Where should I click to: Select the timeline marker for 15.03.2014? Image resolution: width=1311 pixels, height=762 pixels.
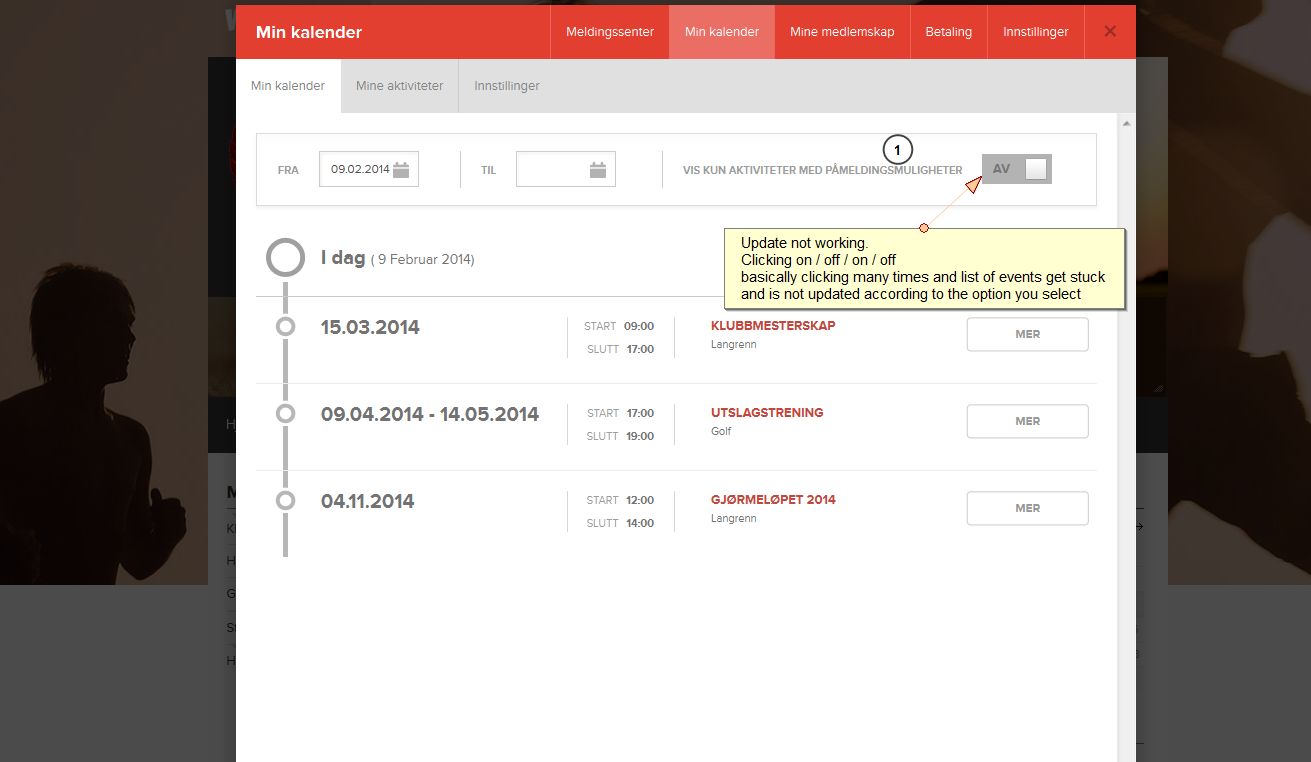point(285,327)
